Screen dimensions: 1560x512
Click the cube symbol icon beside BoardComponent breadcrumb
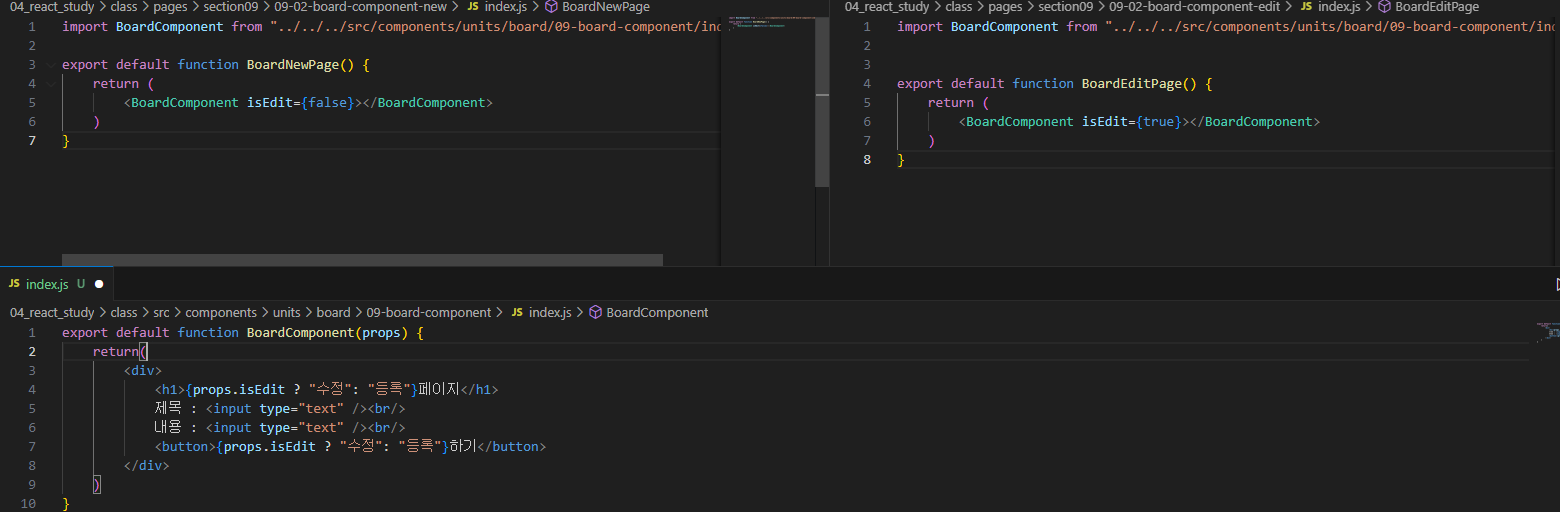(x=595, y=313)
